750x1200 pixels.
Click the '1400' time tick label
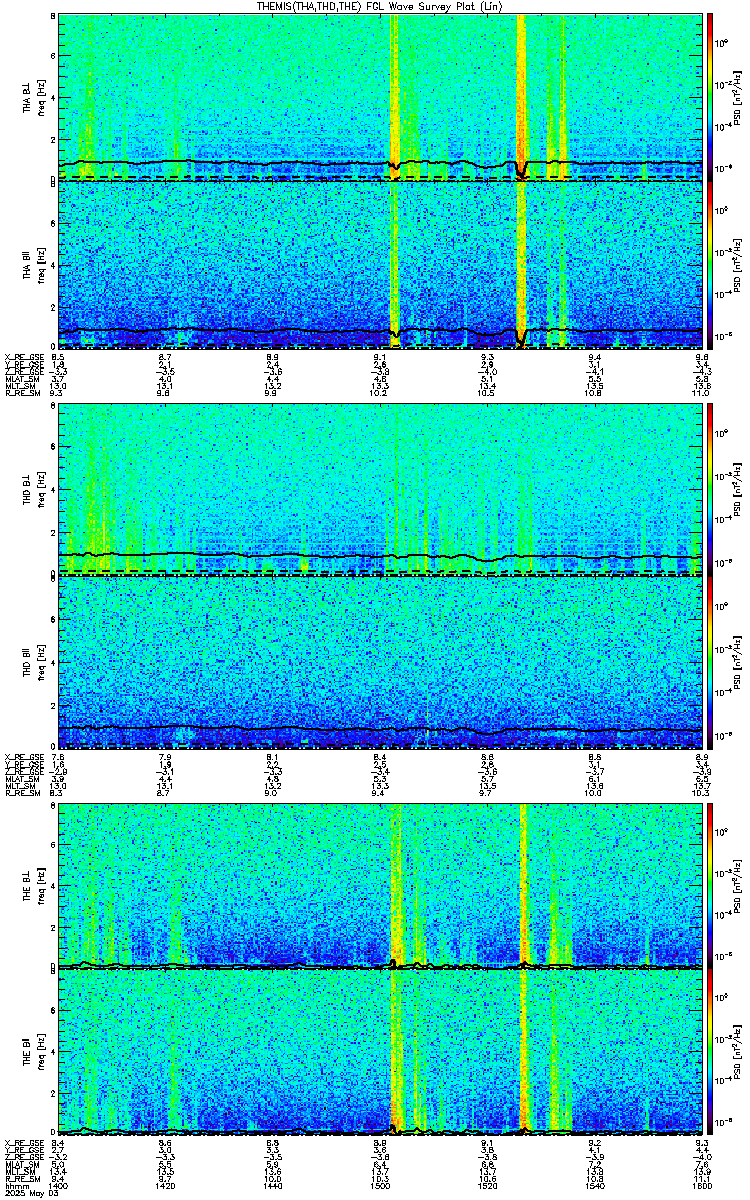(x=59, y=1186)
